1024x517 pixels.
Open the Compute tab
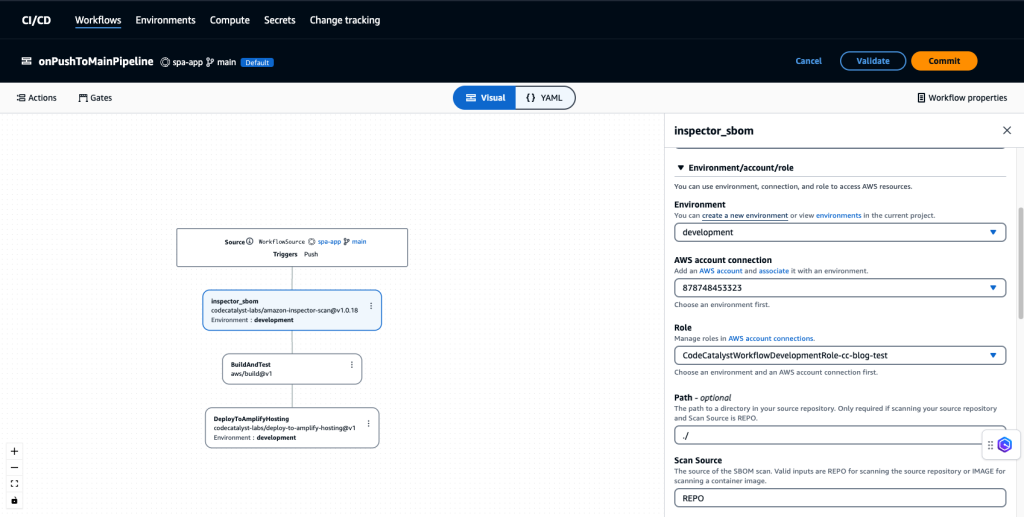(x=230, y=20)
